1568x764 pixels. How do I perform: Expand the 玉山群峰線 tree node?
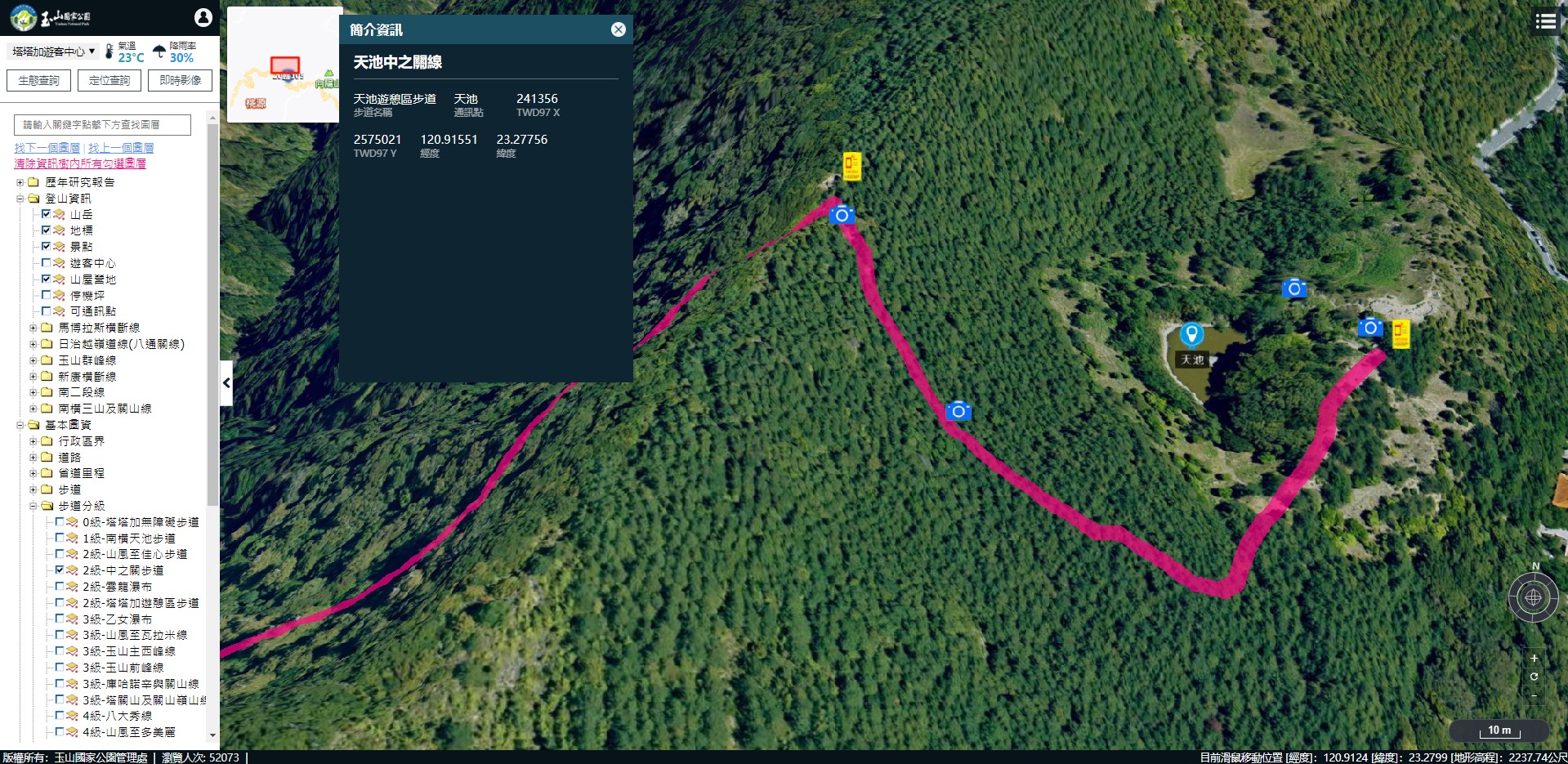click(x=34, y=360)
